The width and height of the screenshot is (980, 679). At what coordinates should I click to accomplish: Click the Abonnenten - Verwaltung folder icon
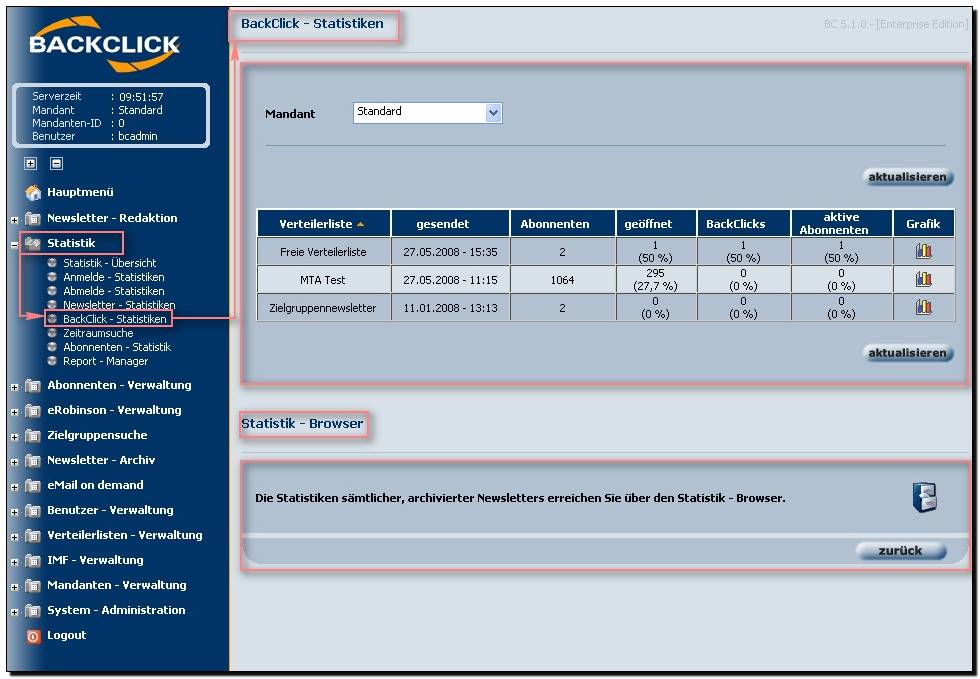click(32, 385)
